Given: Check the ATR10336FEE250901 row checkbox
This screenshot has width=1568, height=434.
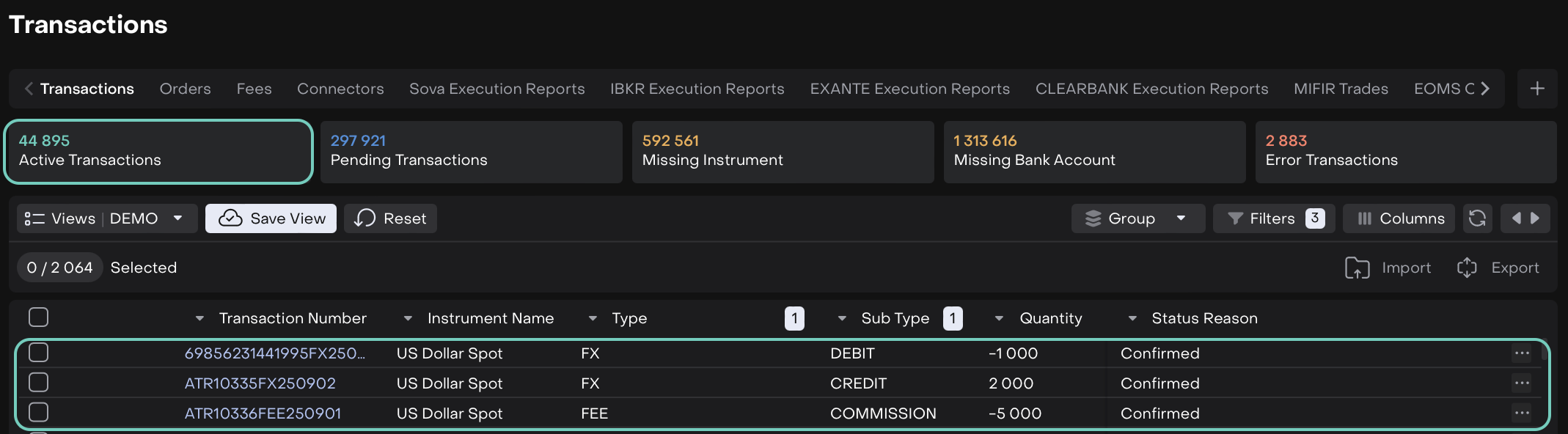Looking at the screenshot, I should (38, 413).
